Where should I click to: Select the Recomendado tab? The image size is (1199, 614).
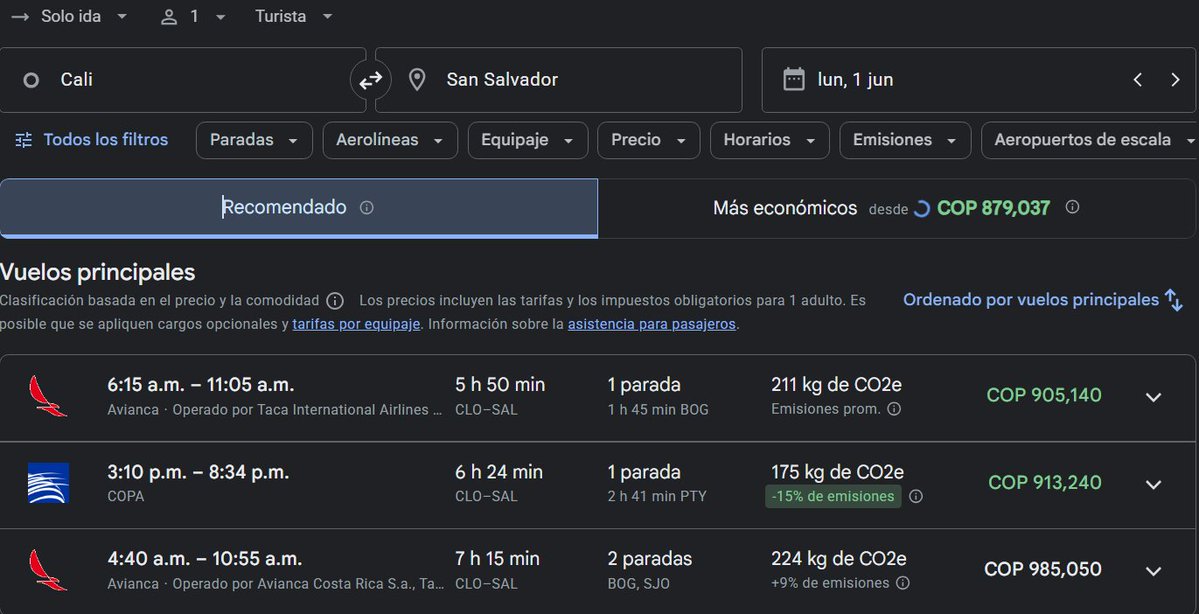coord(298,208)
